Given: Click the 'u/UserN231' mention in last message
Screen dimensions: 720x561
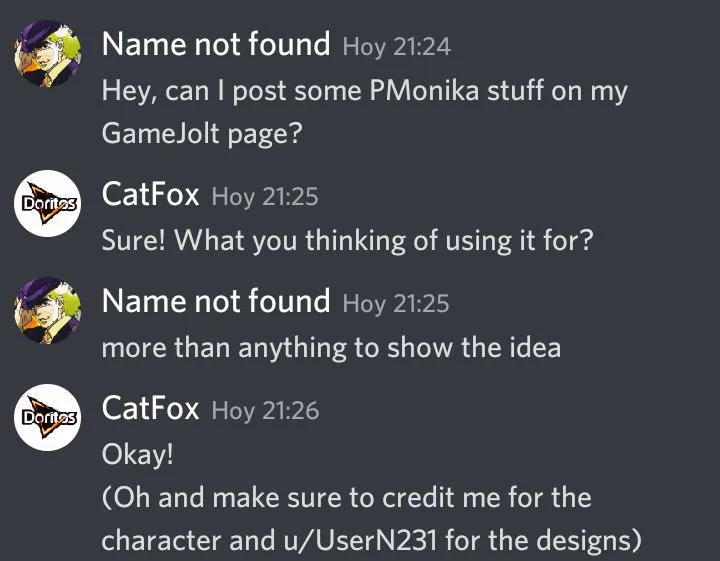Looking at the screenshot, I should click(360, 540).
